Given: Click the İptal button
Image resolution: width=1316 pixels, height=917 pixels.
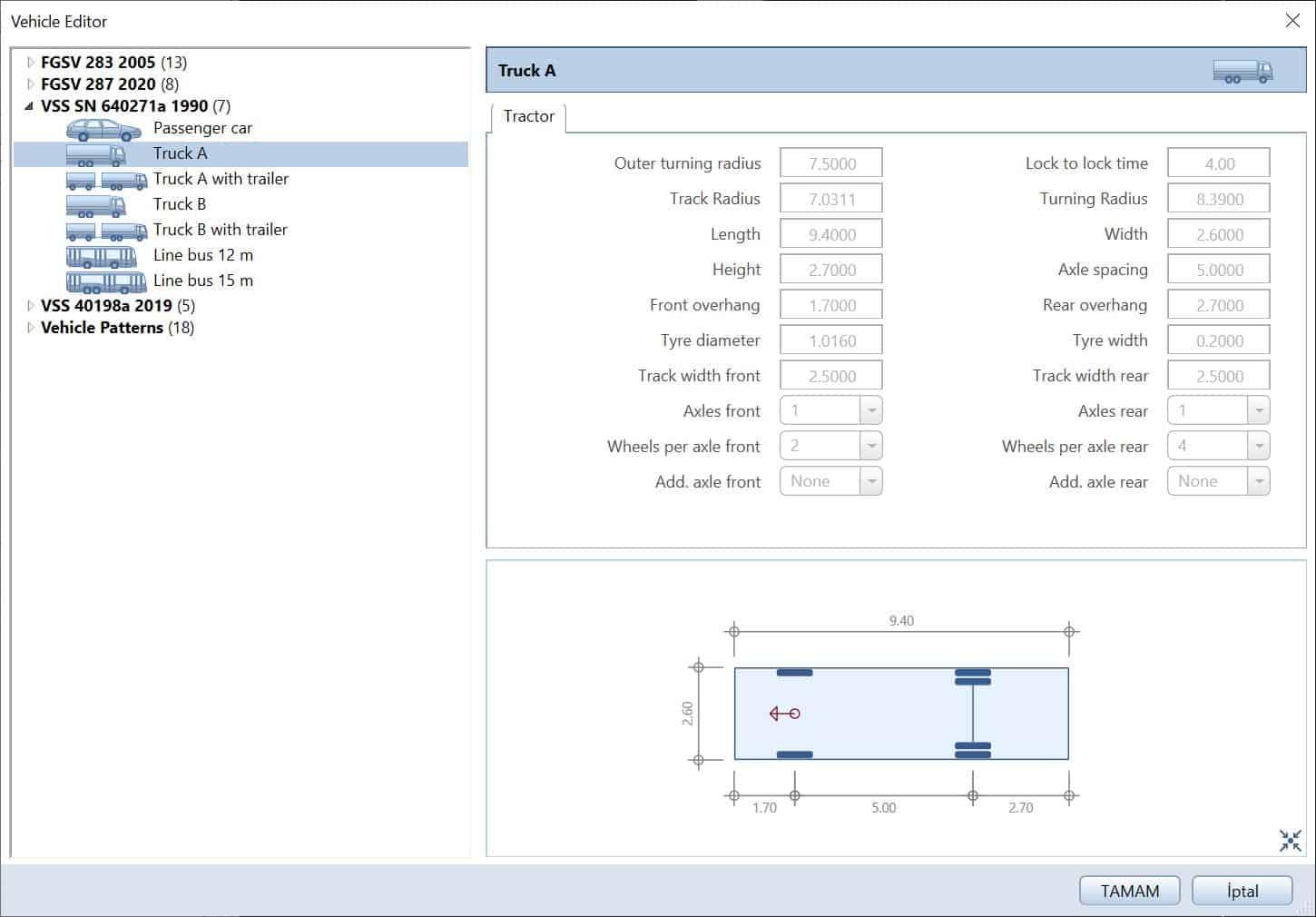Looking at the screenshot, I should click(1242, 891).
